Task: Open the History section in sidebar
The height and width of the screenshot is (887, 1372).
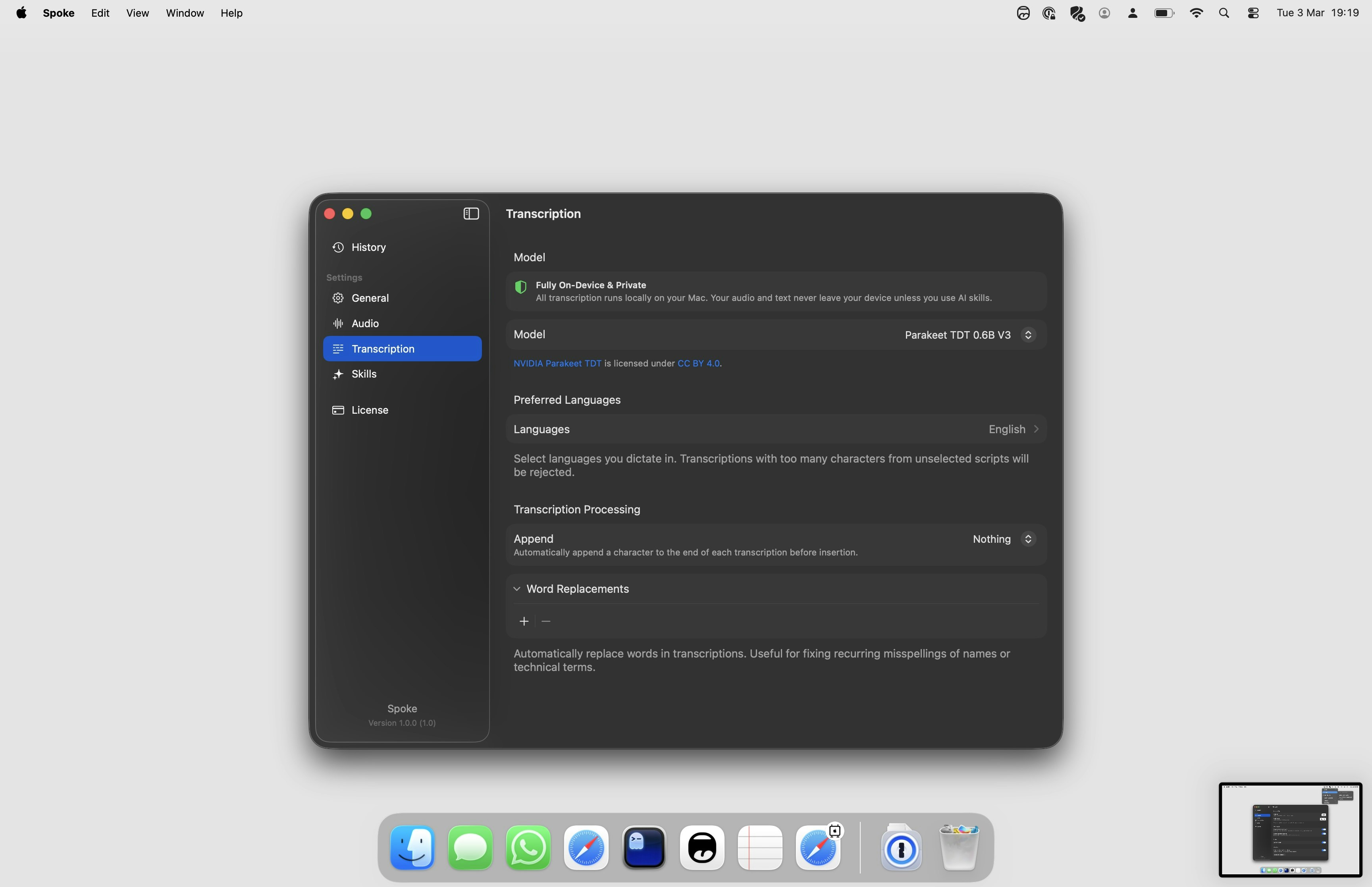Action: 368,247
